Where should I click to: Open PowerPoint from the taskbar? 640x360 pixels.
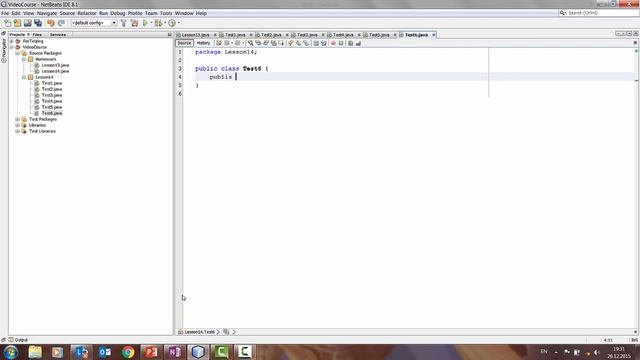pyautogui.click(x=151, y=352)
